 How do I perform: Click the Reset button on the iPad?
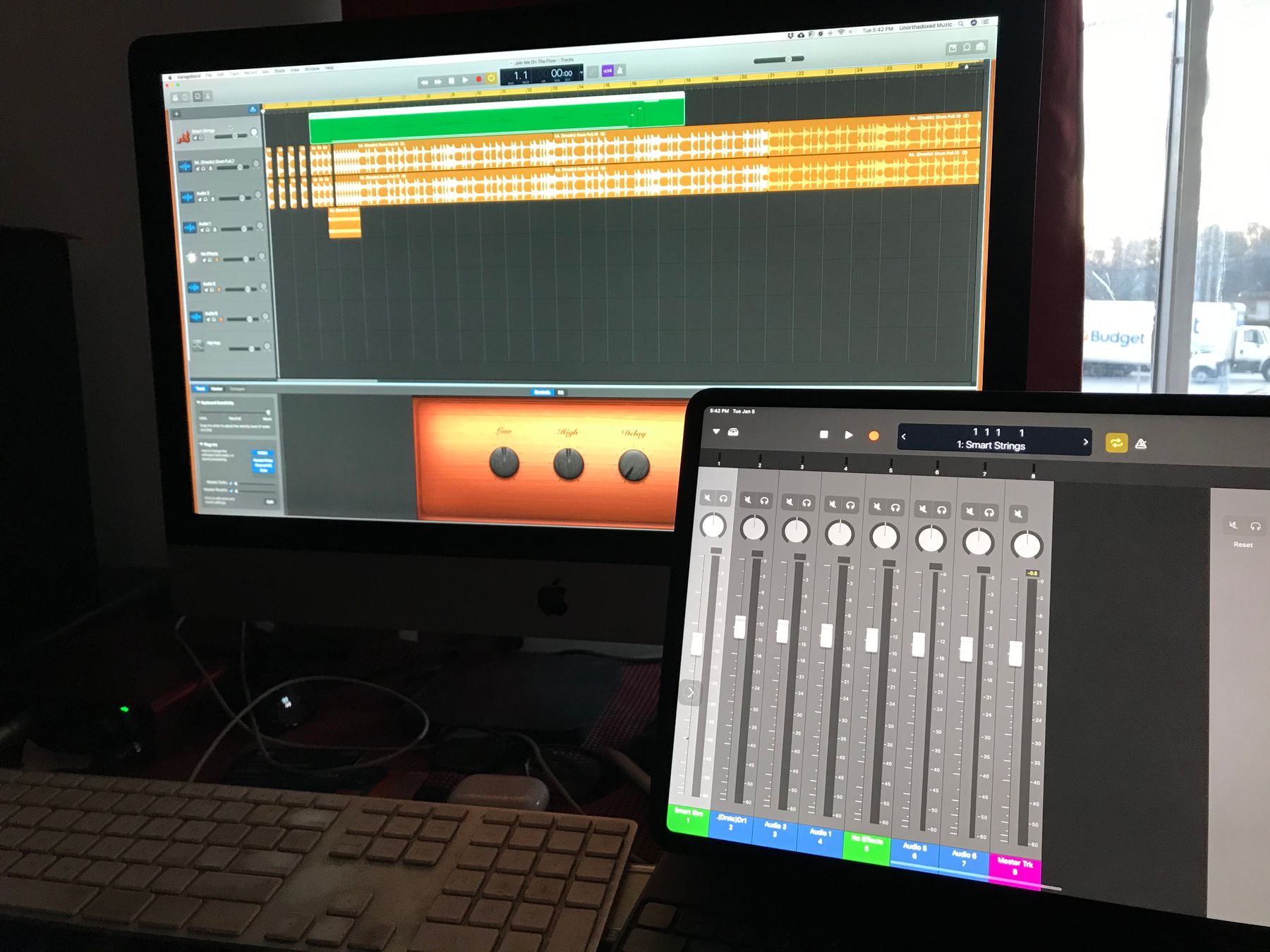click(x=1242, y=544)
